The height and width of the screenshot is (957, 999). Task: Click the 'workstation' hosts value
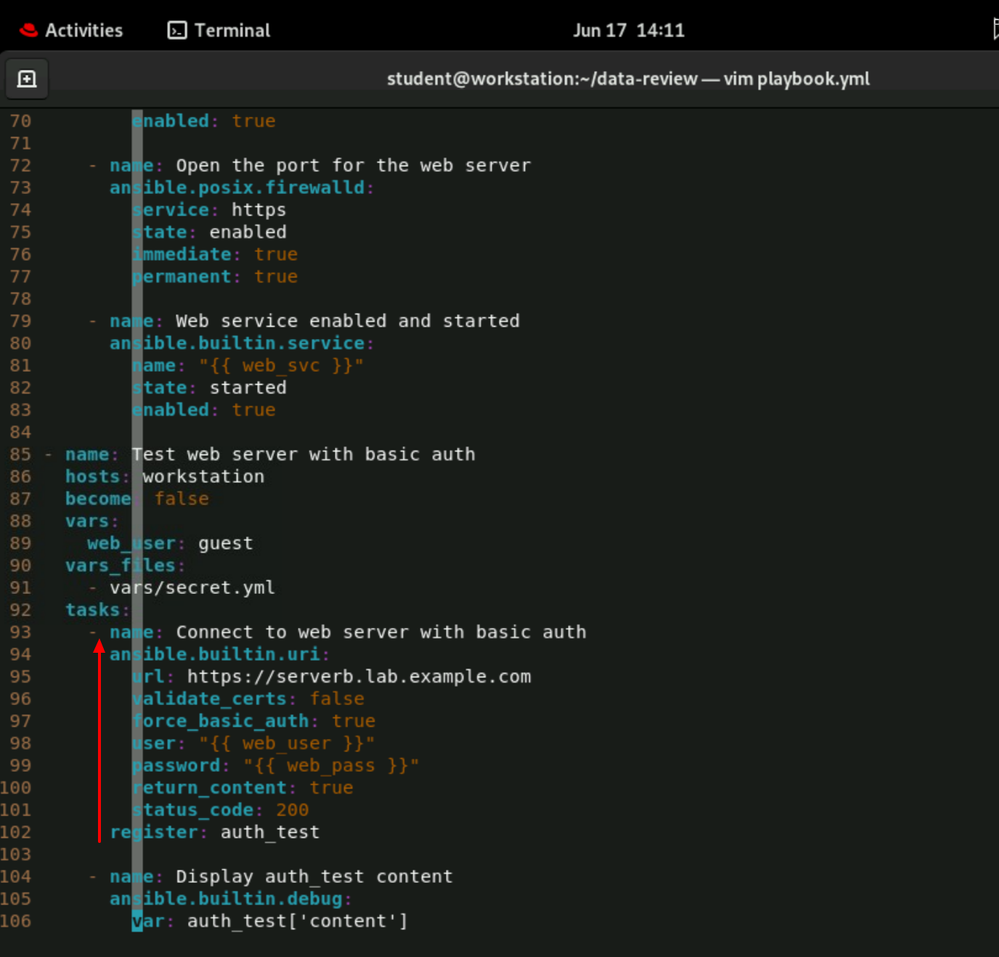point(203,477)
